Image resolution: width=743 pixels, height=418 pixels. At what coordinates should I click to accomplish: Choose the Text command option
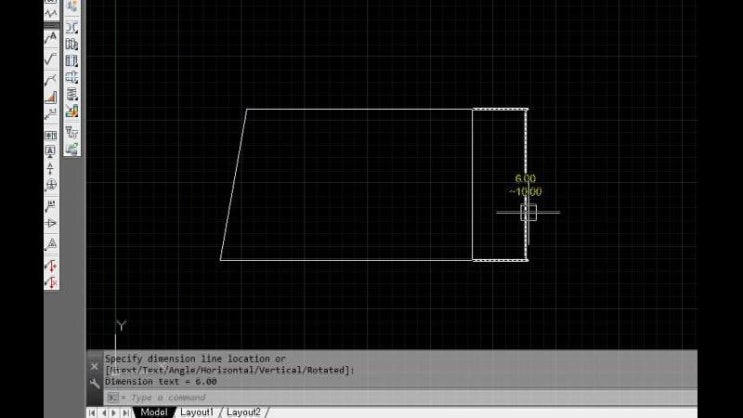[152, 370]
